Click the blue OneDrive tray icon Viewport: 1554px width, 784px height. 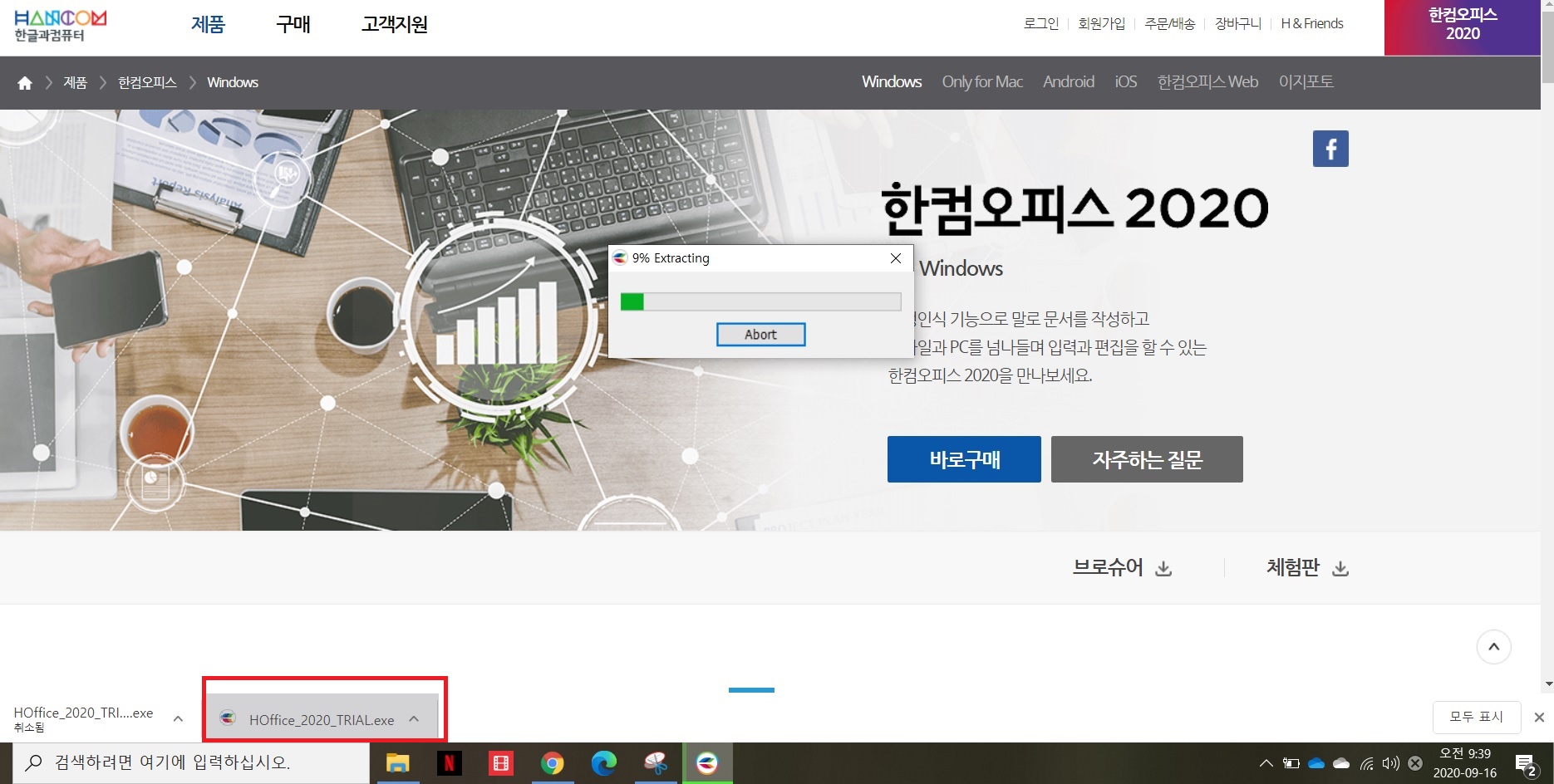[x=1316, y=763]
